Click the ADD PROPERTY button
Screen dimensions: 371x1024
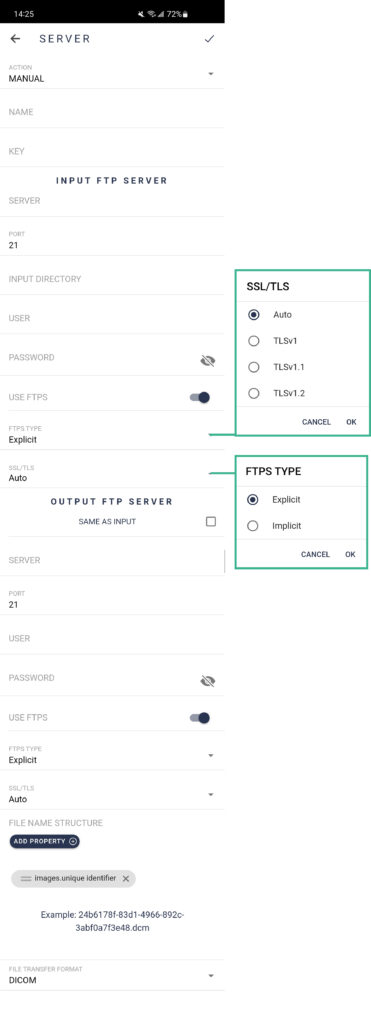[44, 842]
